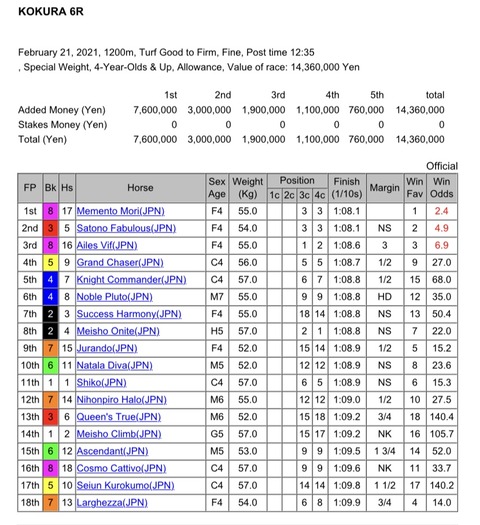The height and width of the screenshot is (525, 480).
Task: Click the 53.0 weight for Ascendant
Action: coord(248,451)
